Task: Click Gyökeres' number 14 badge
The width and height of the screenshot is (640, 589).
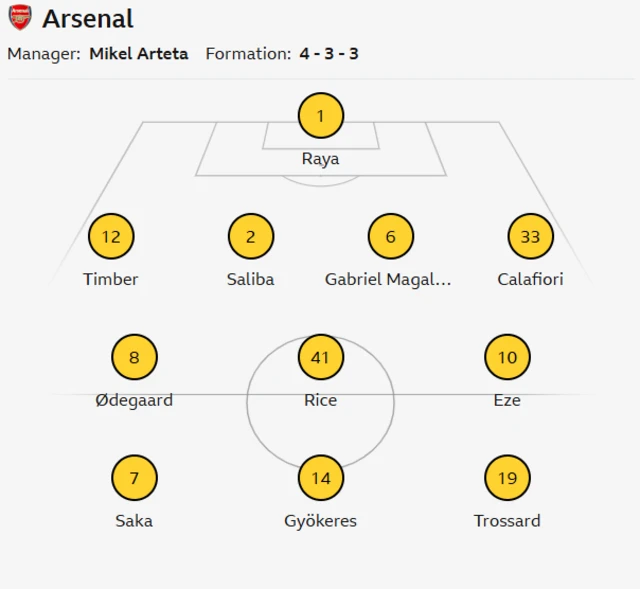Action: pyautogui.click(x=320, y=478)
